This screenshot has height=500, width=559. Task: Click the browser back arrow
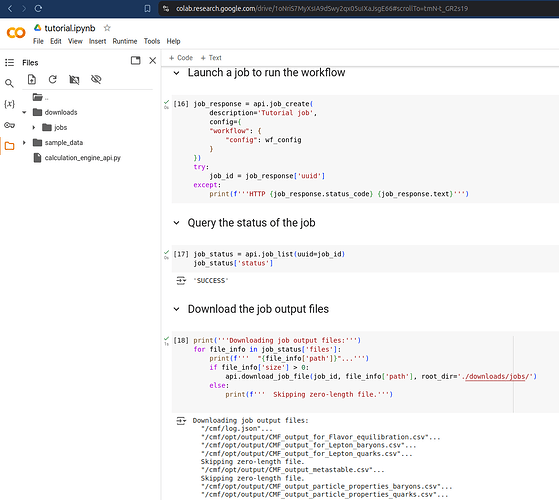pyautogui.click(x=10, y=9)
